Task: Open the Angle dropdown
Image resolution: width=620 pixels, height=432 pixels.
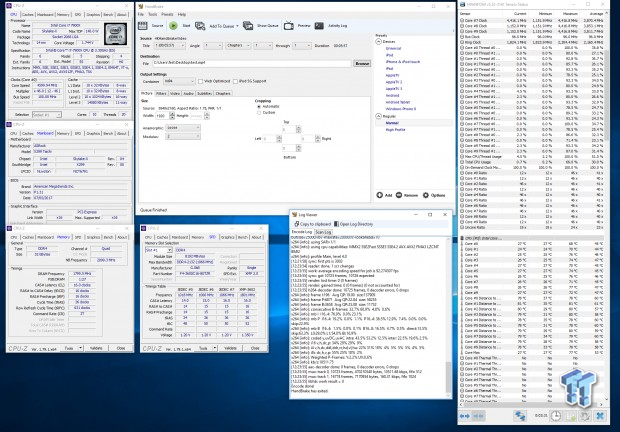Action: click(213, 46)
